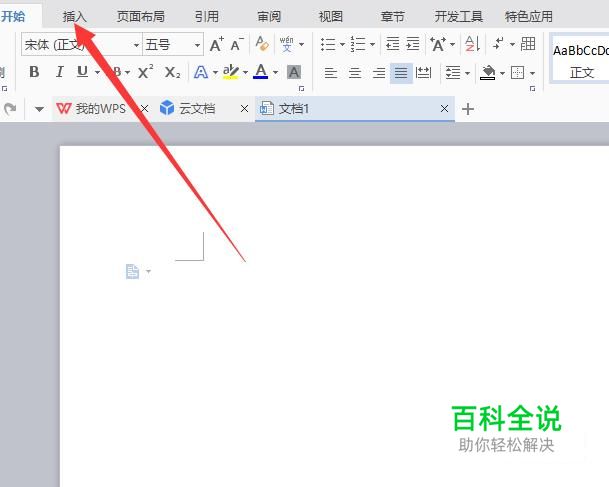The image size is (609, 487).
Task: Click the table grid icon
Action: tap(528, 44)
